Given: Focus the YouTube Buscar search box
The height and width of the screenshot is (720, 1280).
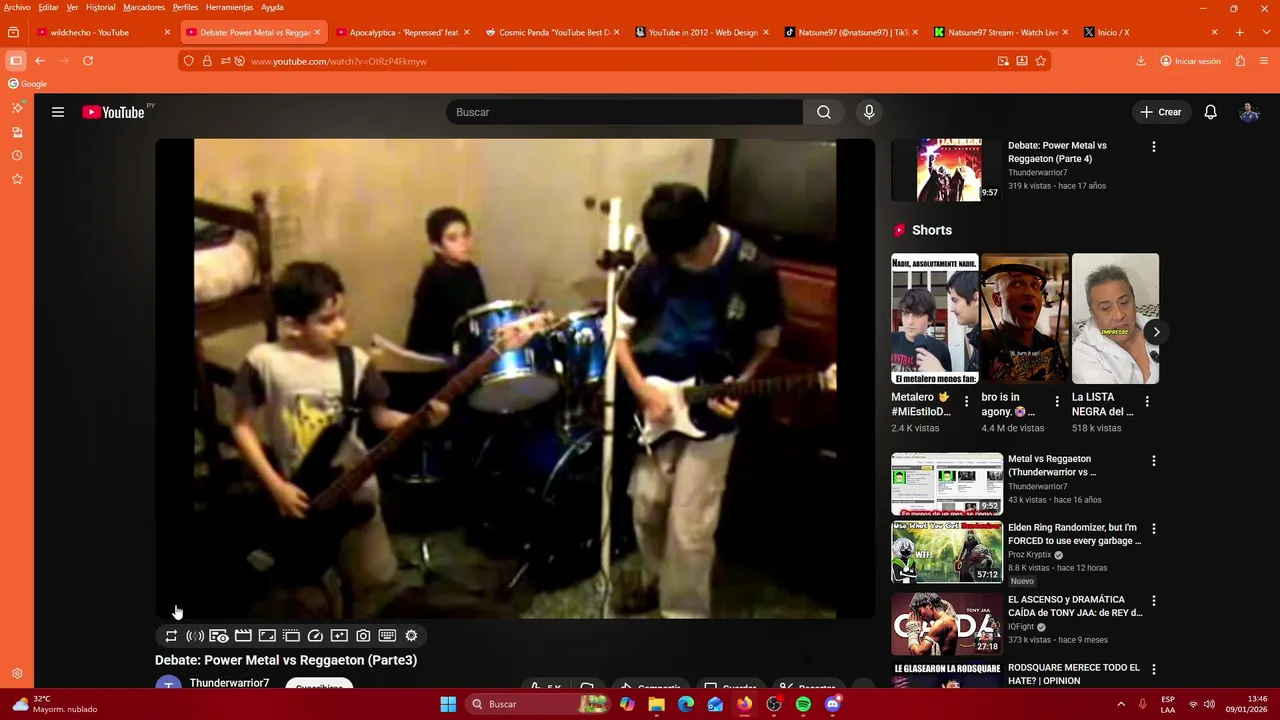Looking at the screenshot, I should 624,112.
